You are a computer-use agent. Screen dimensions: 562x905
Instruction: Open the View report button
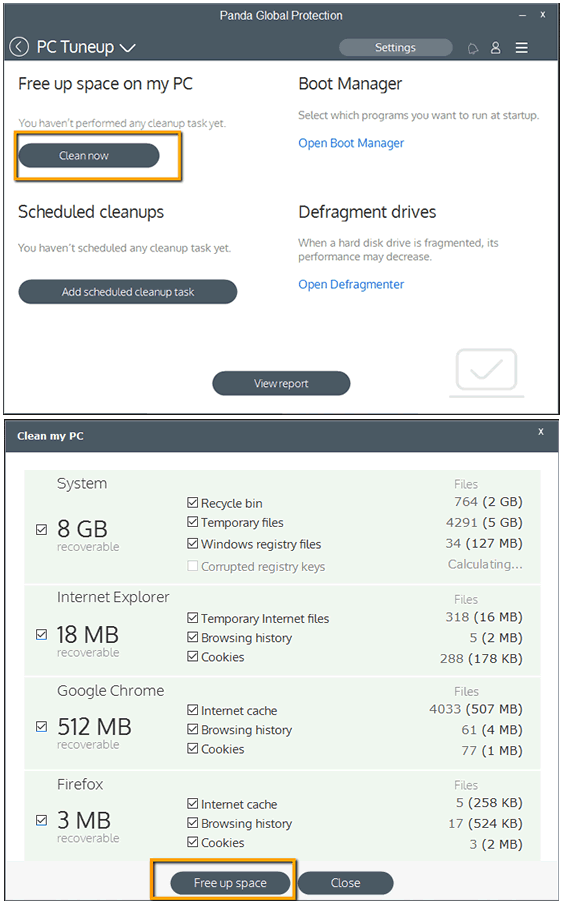pos(281,383)
